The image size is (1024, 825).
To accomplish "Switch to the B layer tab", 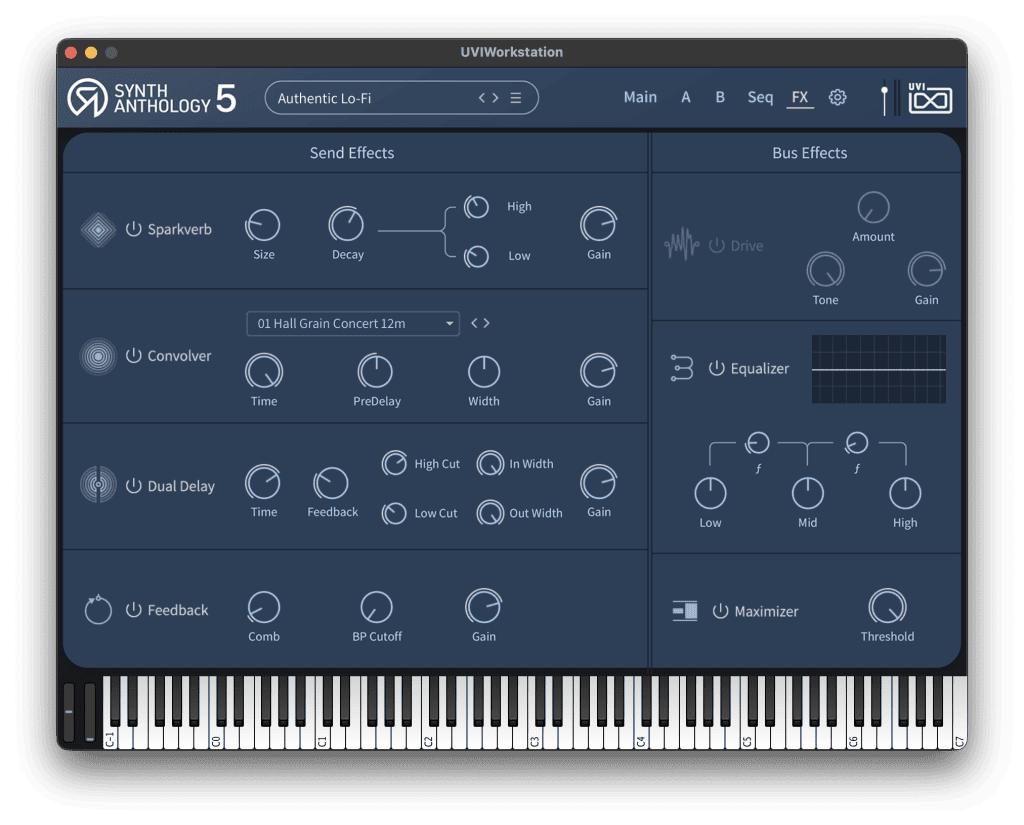I will click(x=720, y=97).
